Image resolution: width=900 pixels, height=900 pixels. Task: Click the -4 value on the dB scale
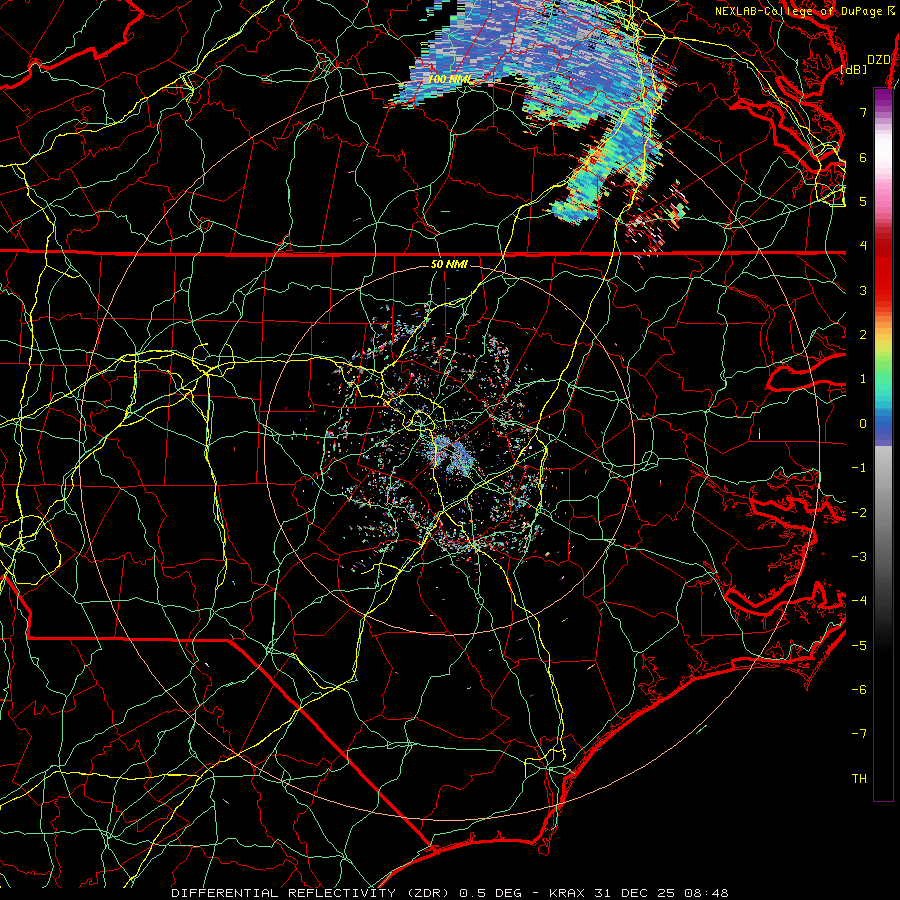[x=859, y=601]
